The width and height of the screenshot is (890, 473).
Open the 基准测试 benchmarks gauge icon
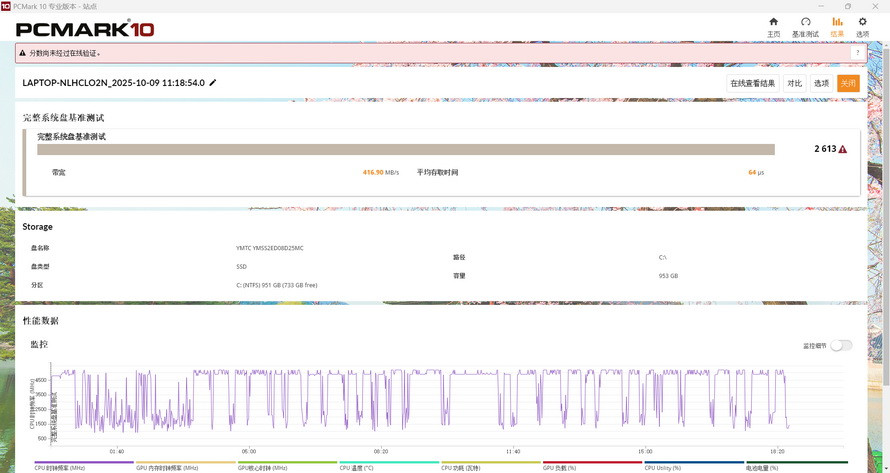(805, 26)
